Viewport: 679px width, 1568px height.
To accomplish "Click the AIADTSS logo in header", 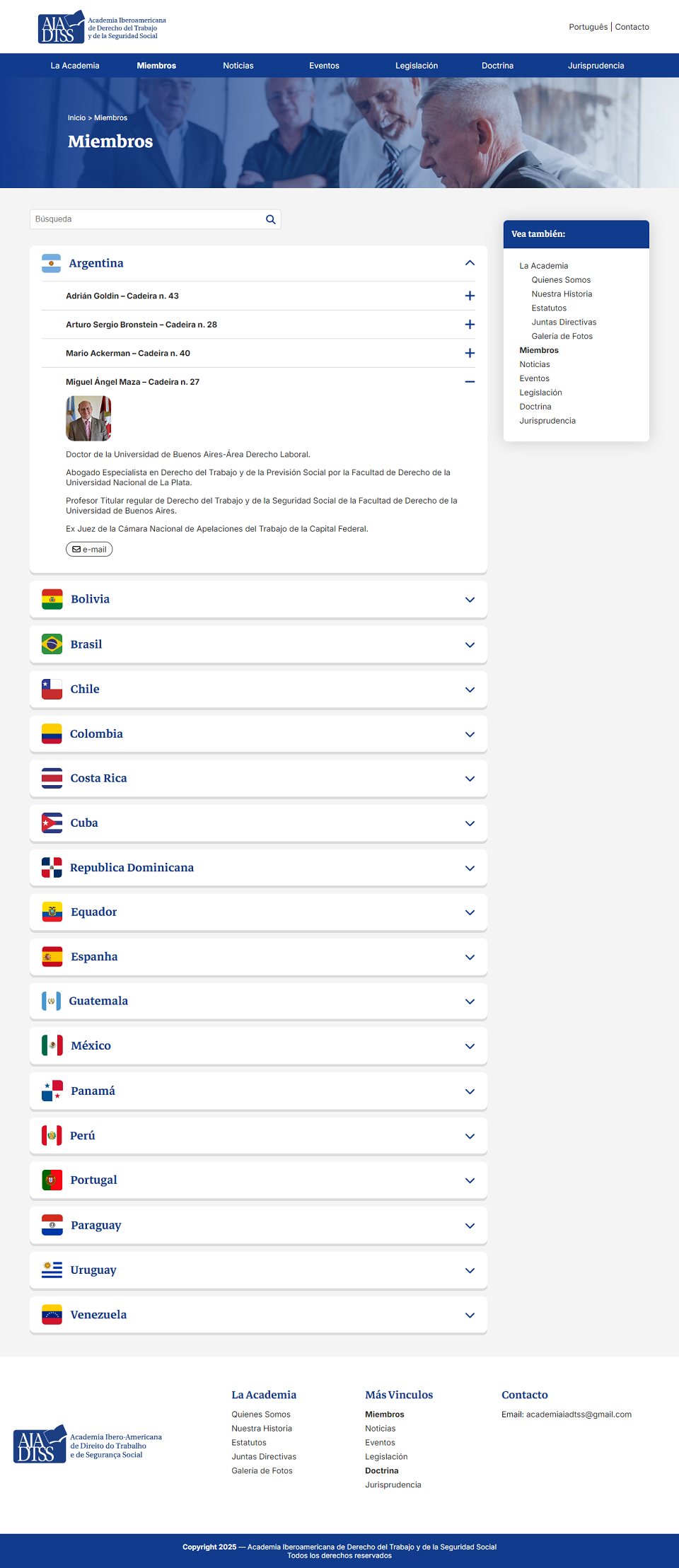I will (102, 27).
